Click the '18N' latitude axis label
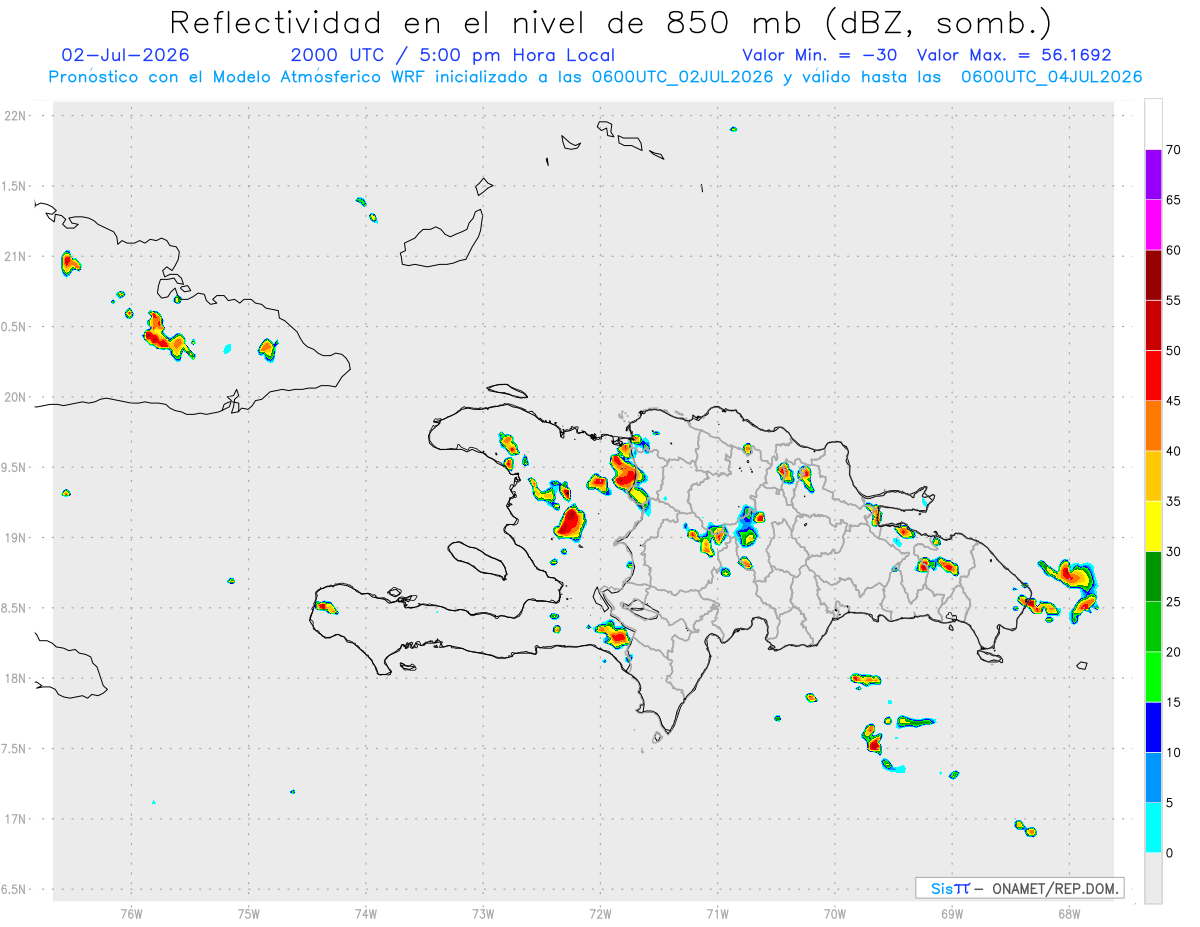Screen dimensions: 1200x927 tap(17, 679)
